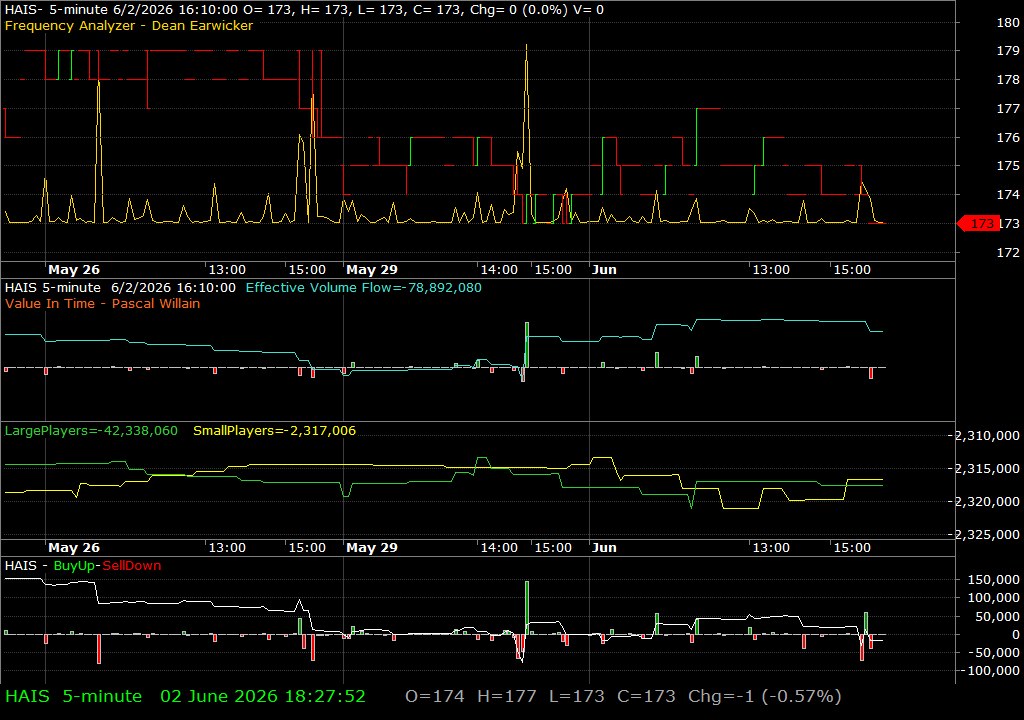Click 'Value In Time - Pascal Willain' label
The height and width of the screenshot is (720, 1024).
[103, 304]
